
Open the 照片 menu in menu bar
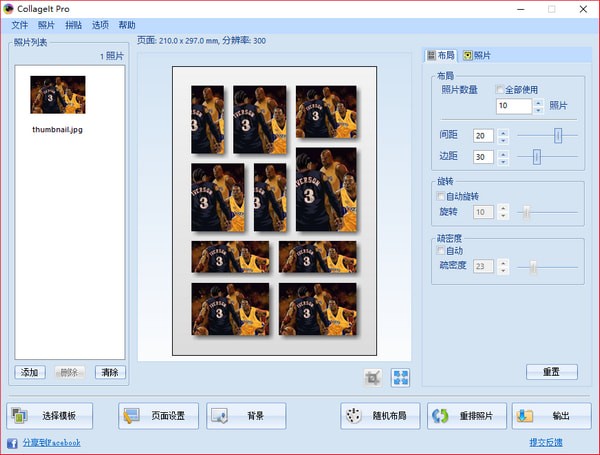tap(46, 25)
